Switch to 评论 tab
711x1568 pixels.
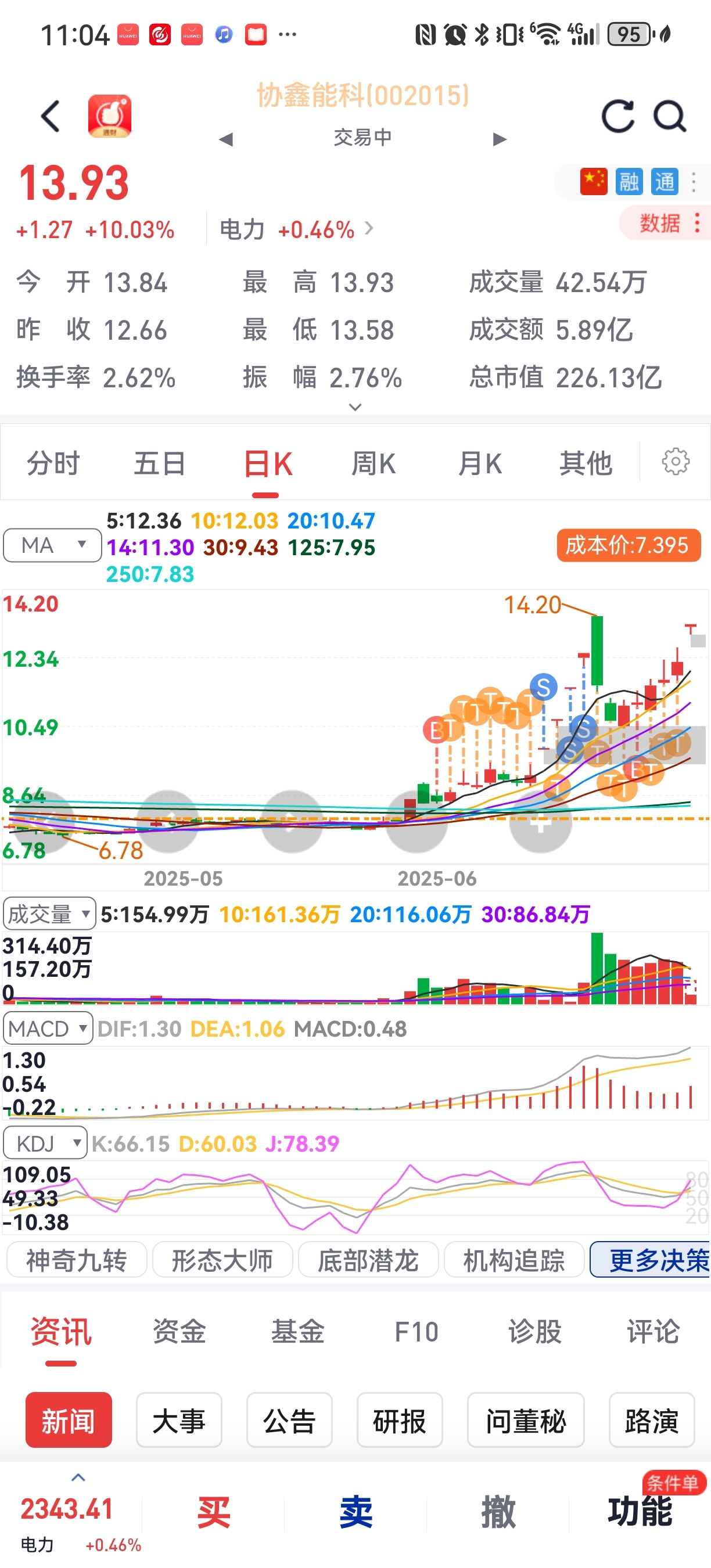(x=653, y=1331)
